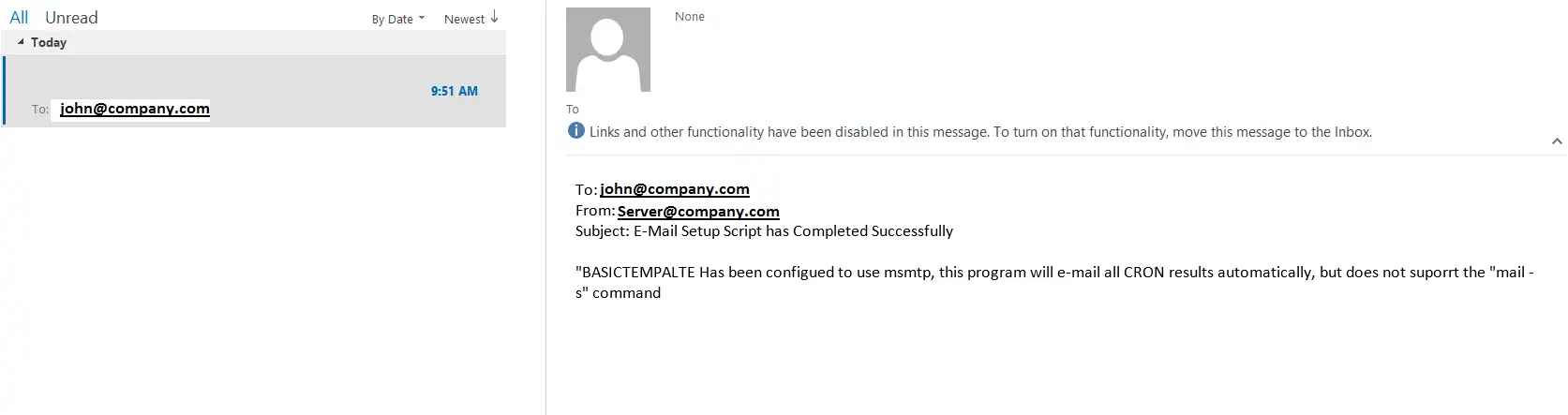Click the None sender name
Viewport: 1568px width, 415px height.
(x=690, y=17)
